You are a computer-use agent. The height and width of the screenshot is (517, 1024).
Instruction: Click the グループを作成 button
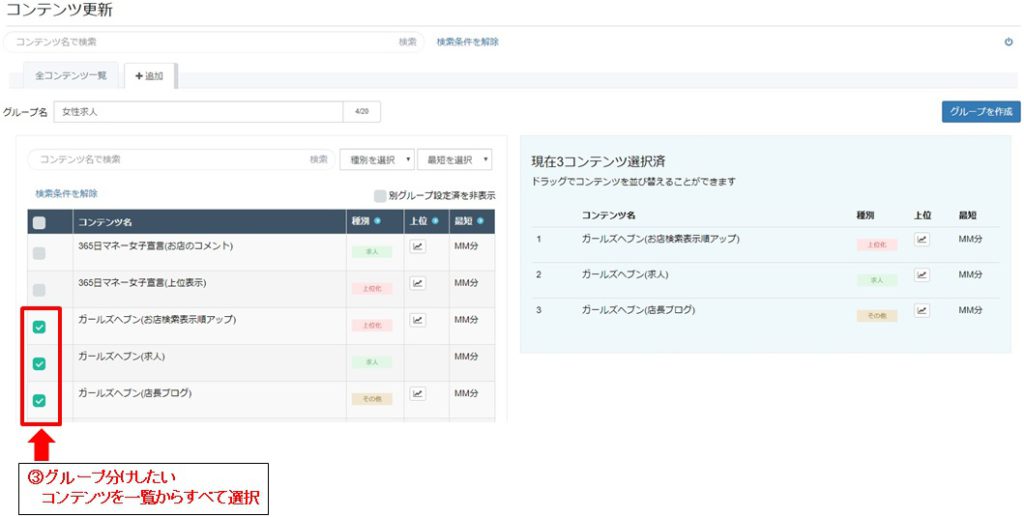(981, 112)
